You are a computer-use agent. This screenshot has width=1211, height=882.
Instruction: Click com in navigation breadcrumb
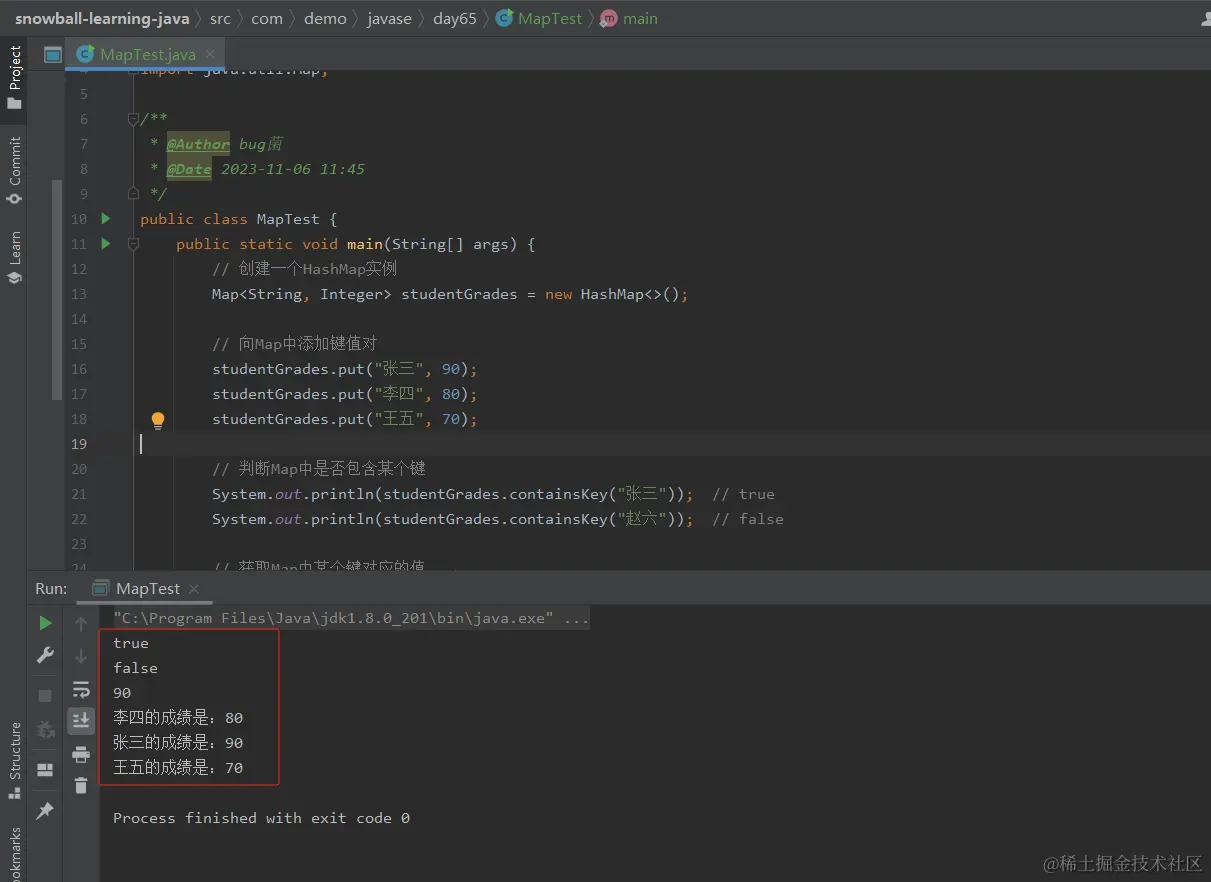click(267, 18)
